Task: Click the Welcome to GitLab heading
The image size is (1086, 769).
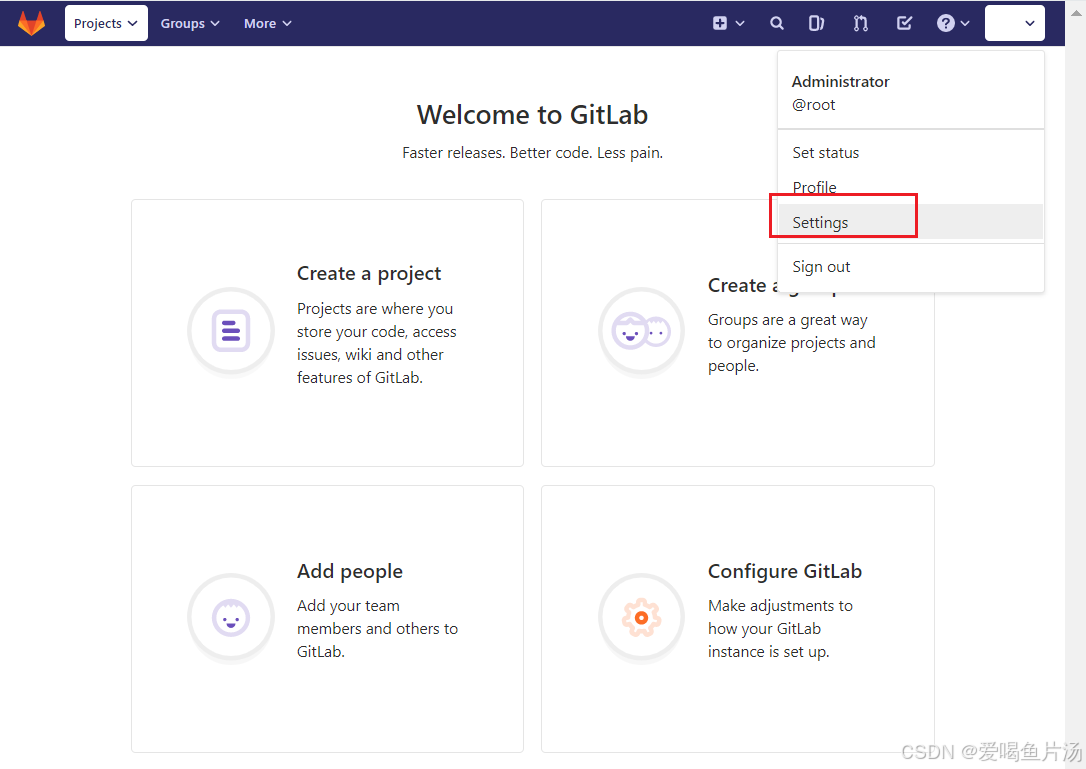Action: click(x=532, y=114)
